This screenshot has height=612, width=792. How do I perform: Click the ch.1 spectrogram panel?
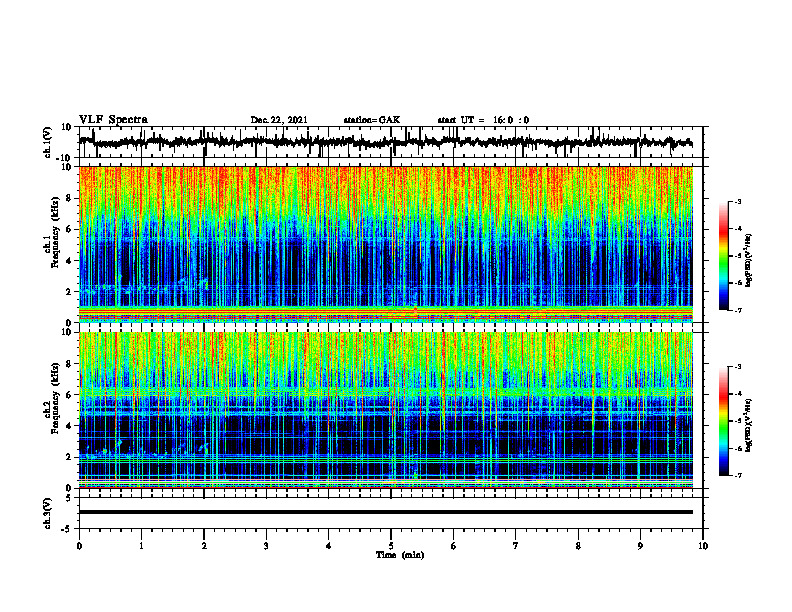386,244
